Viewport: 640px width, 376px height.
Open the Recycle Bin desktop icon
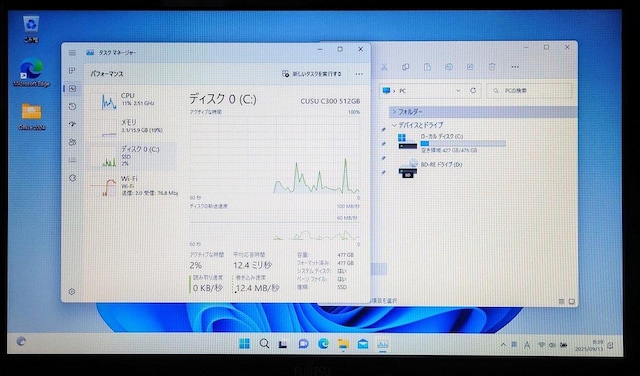coord(31,29)
